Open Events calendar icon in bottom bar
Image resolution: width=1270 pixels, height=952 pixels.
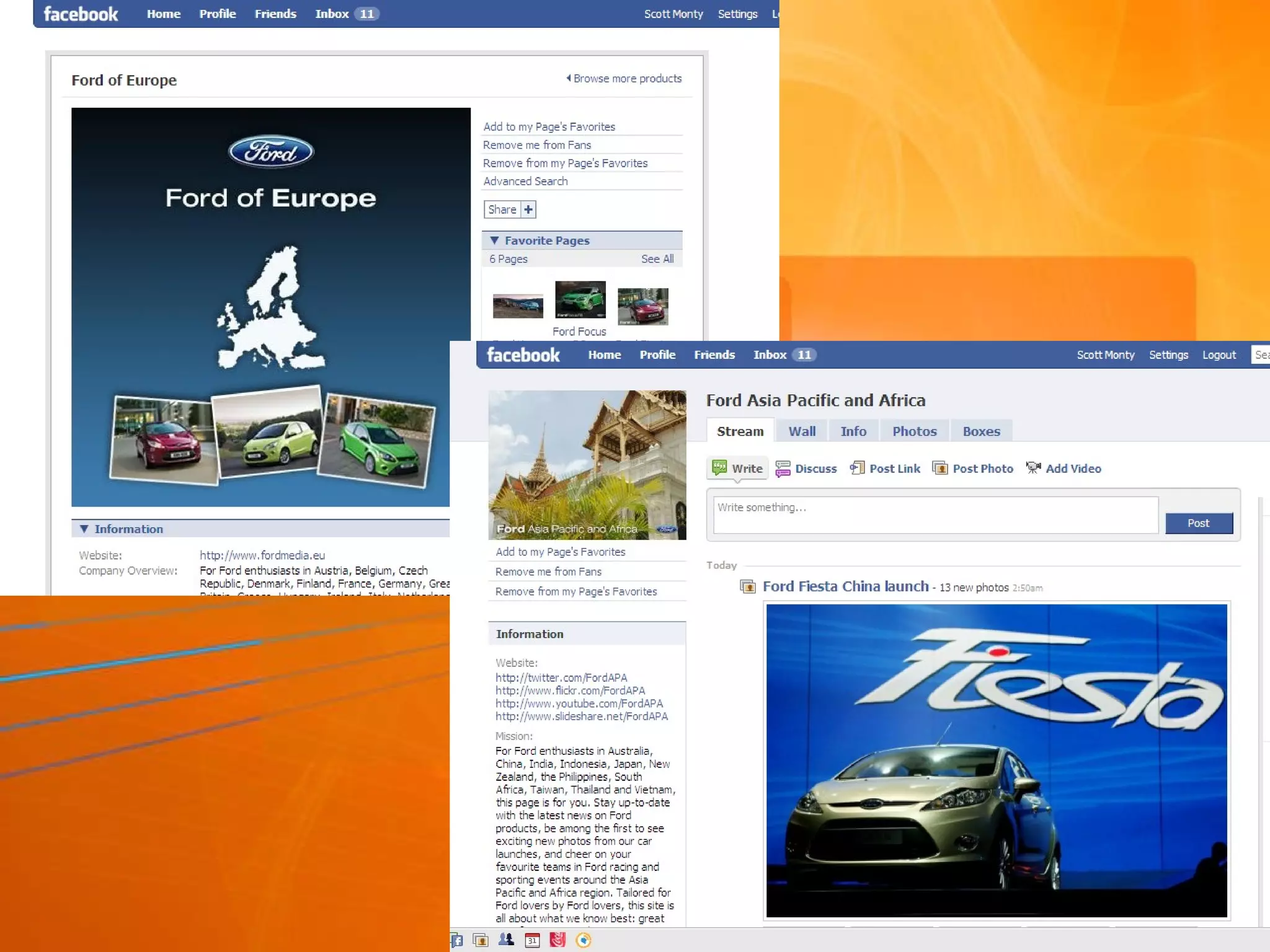[x=532, y=940]
